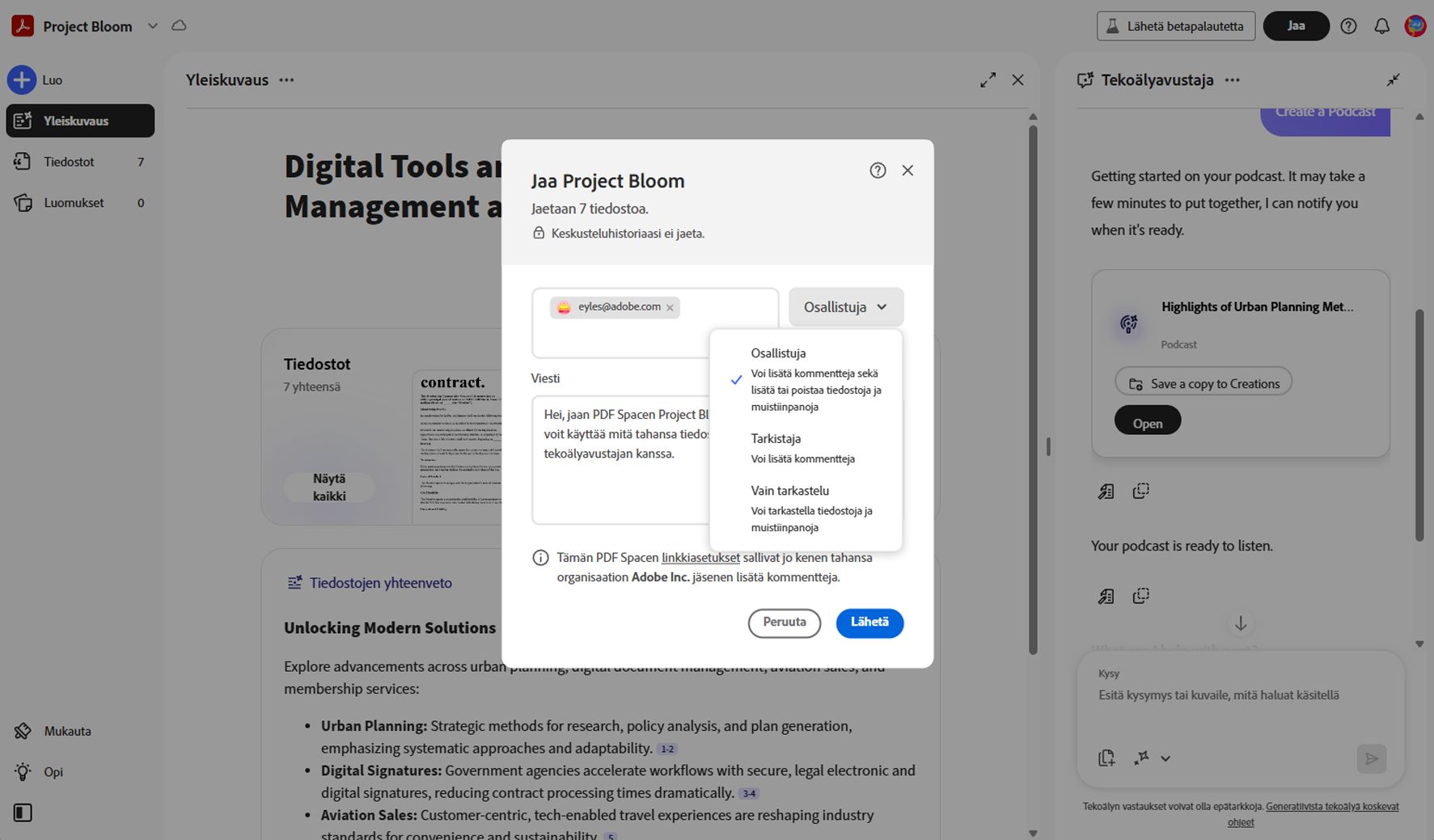
Task: Click the main overview vertical scrollbar
Action: tap(1033, 388)
